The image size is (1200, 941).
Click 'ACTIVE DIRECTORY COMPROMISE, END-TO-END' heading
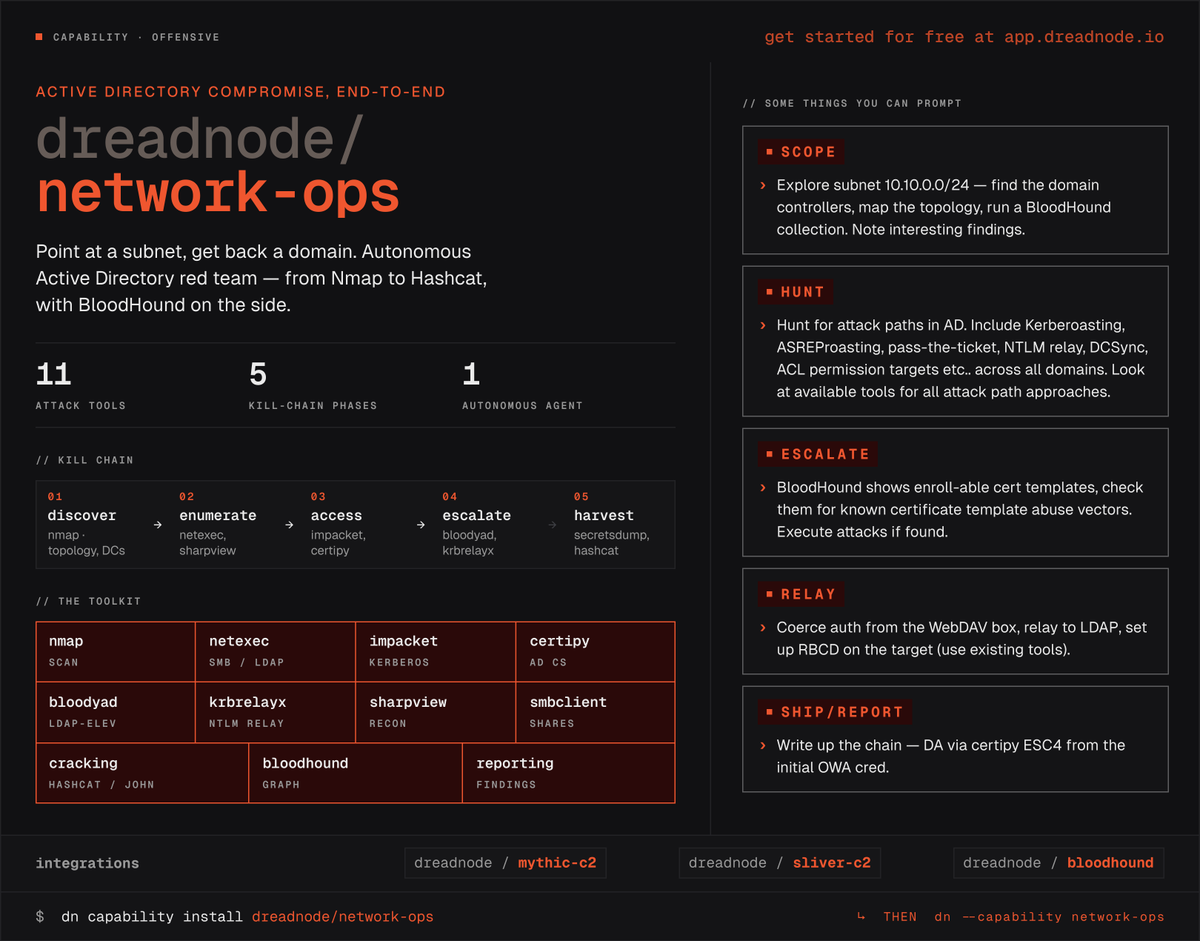[x=240, y=92]
